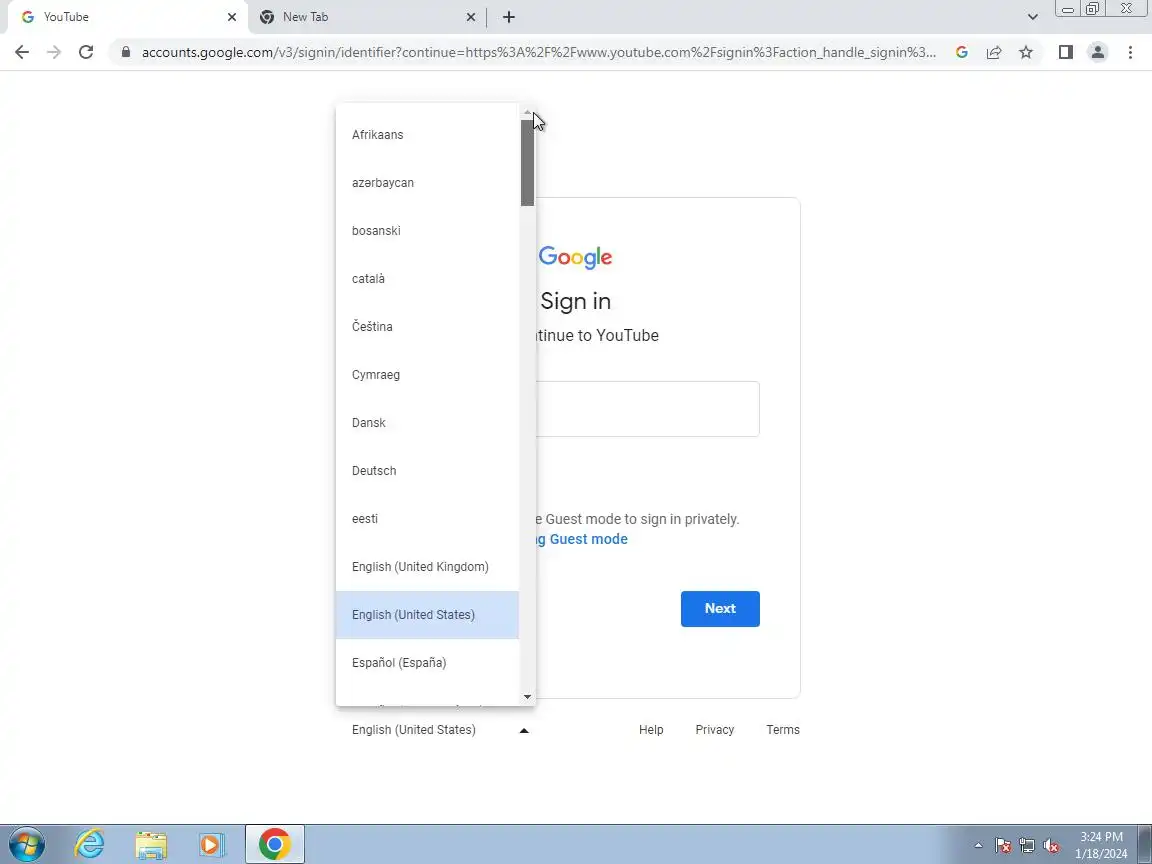The height and width of the screenshot is (864, 1152).
Task: Click the Next button
Action: pos(720,609)
